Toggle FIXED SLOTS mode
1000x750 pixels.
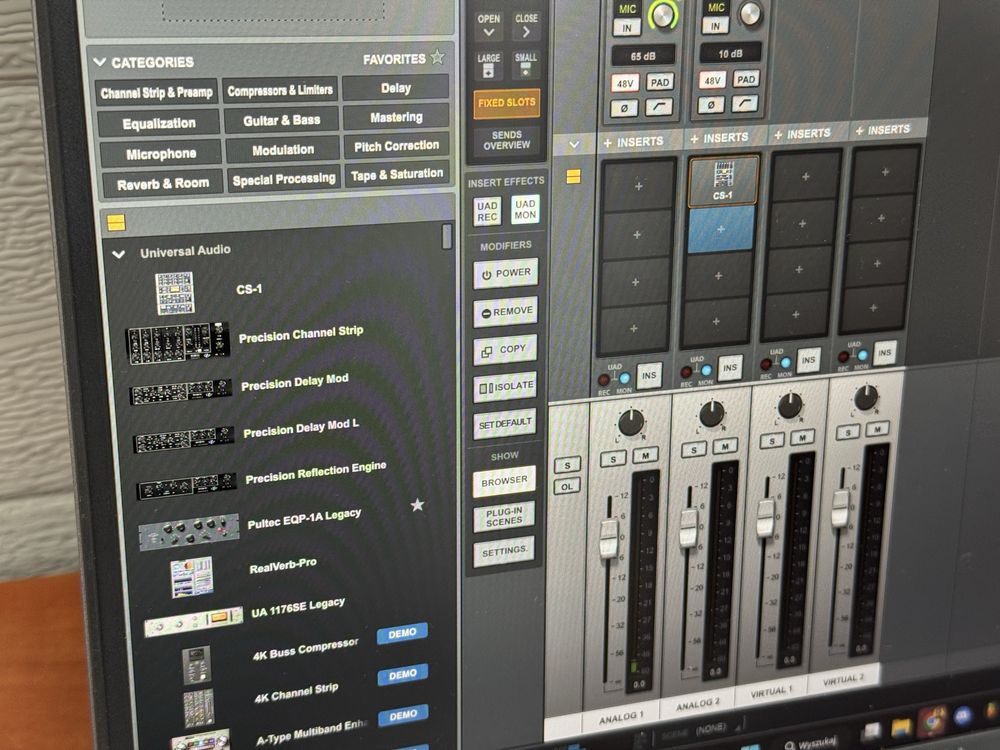pyautogui.click(x=506, y=103)
